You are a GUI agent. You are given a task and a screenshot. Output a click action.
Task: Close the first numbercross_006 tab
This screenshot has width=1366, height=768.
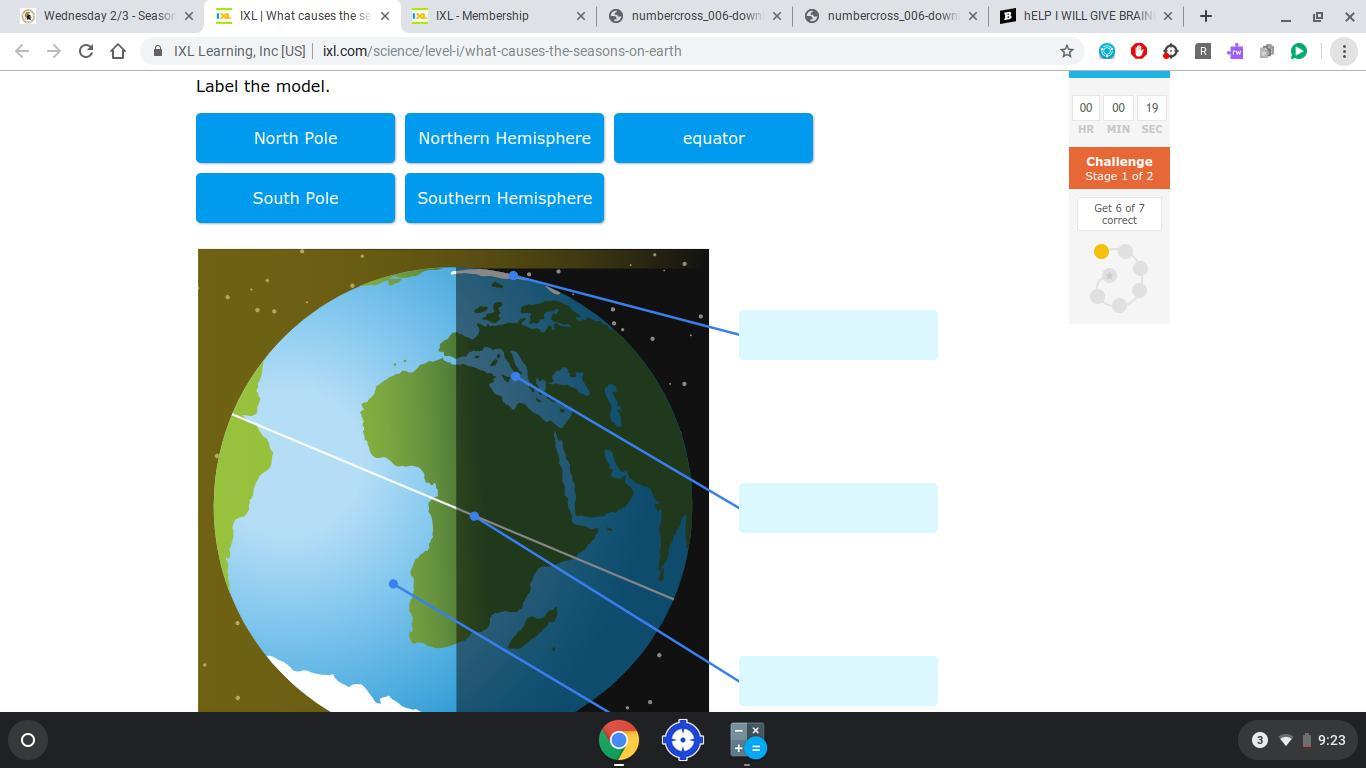(777, 16)
